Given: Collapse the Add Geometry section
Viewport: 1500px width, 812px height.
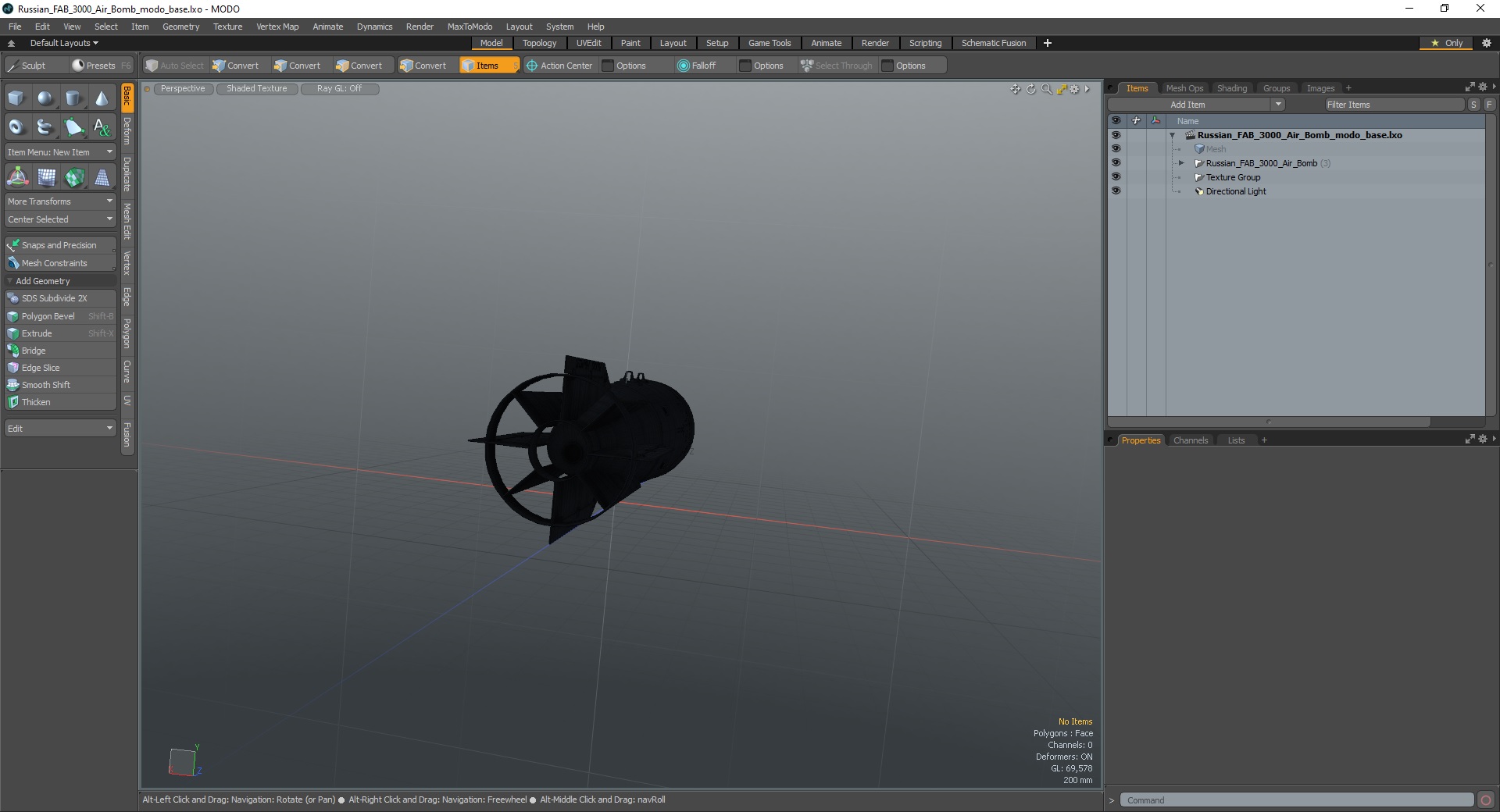Looking at the screenshot, I should point(9,281).
